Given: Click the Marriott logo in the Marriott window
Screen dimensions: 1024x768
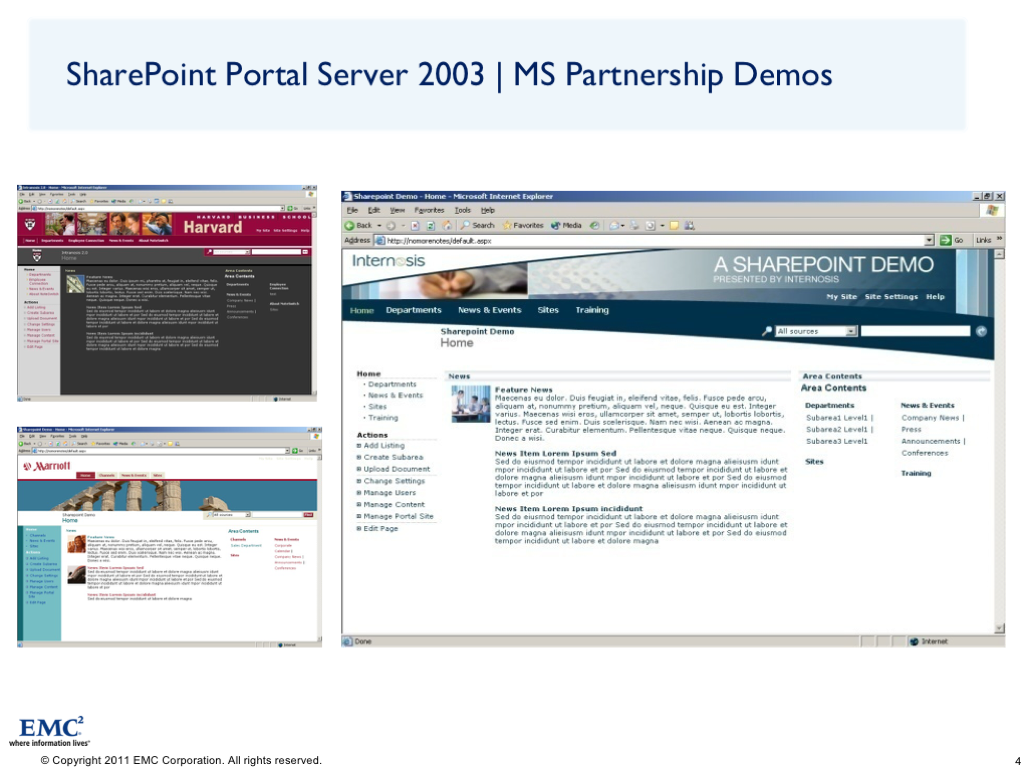Looking at the screenshot, I should coord(47,466).
